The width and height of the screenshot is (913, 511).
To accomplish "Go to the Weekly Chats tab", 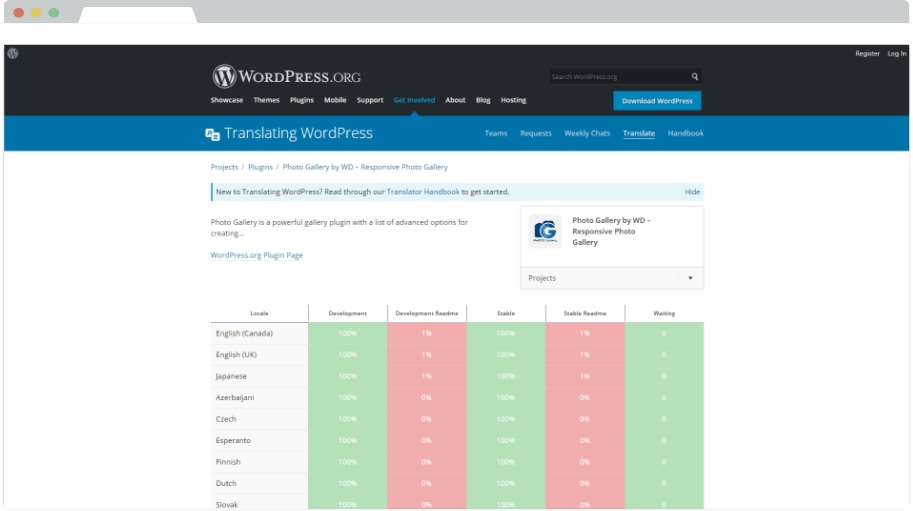I will [587, 133].
